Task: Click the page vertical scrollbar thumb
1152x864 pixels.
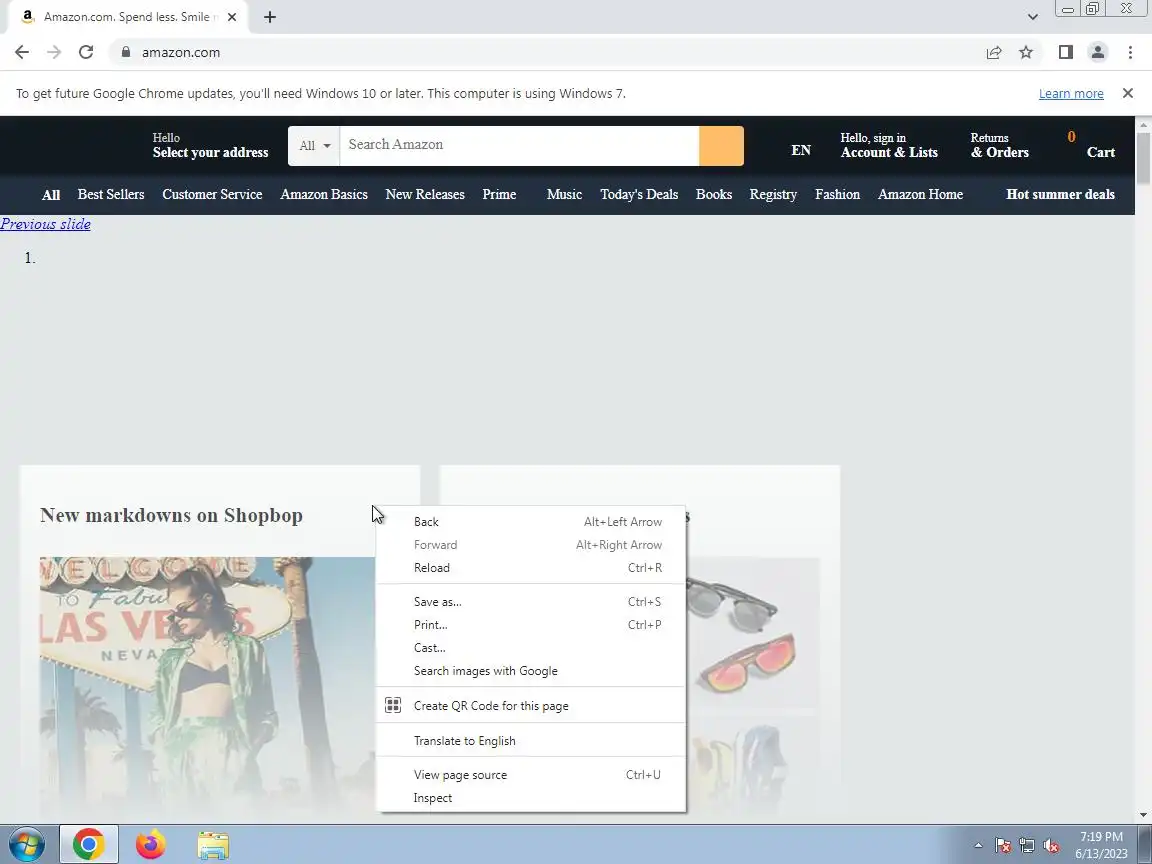Action: (x=1143, y=156)
